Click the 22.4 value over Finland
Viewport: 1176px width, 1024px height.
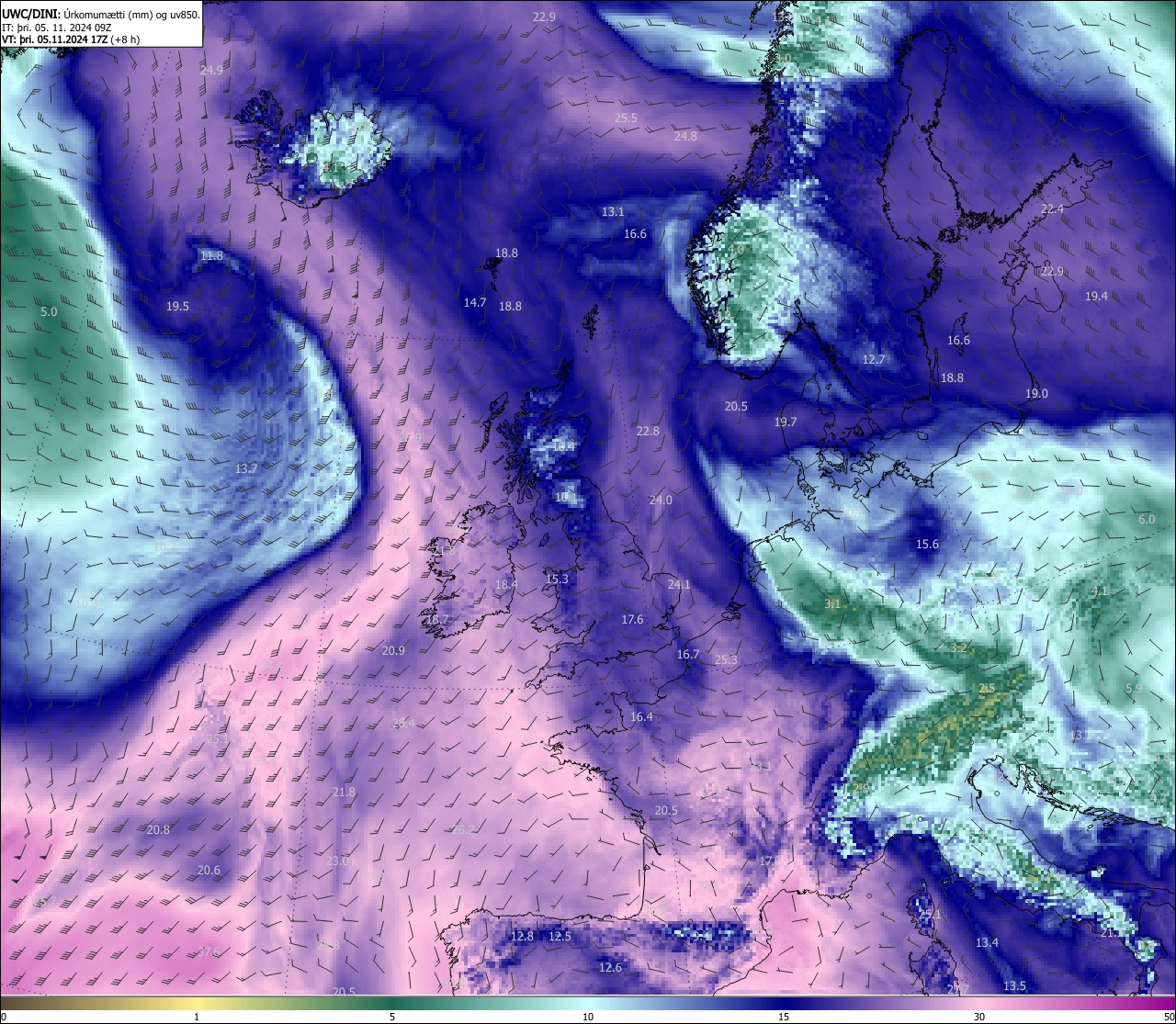1052,208
